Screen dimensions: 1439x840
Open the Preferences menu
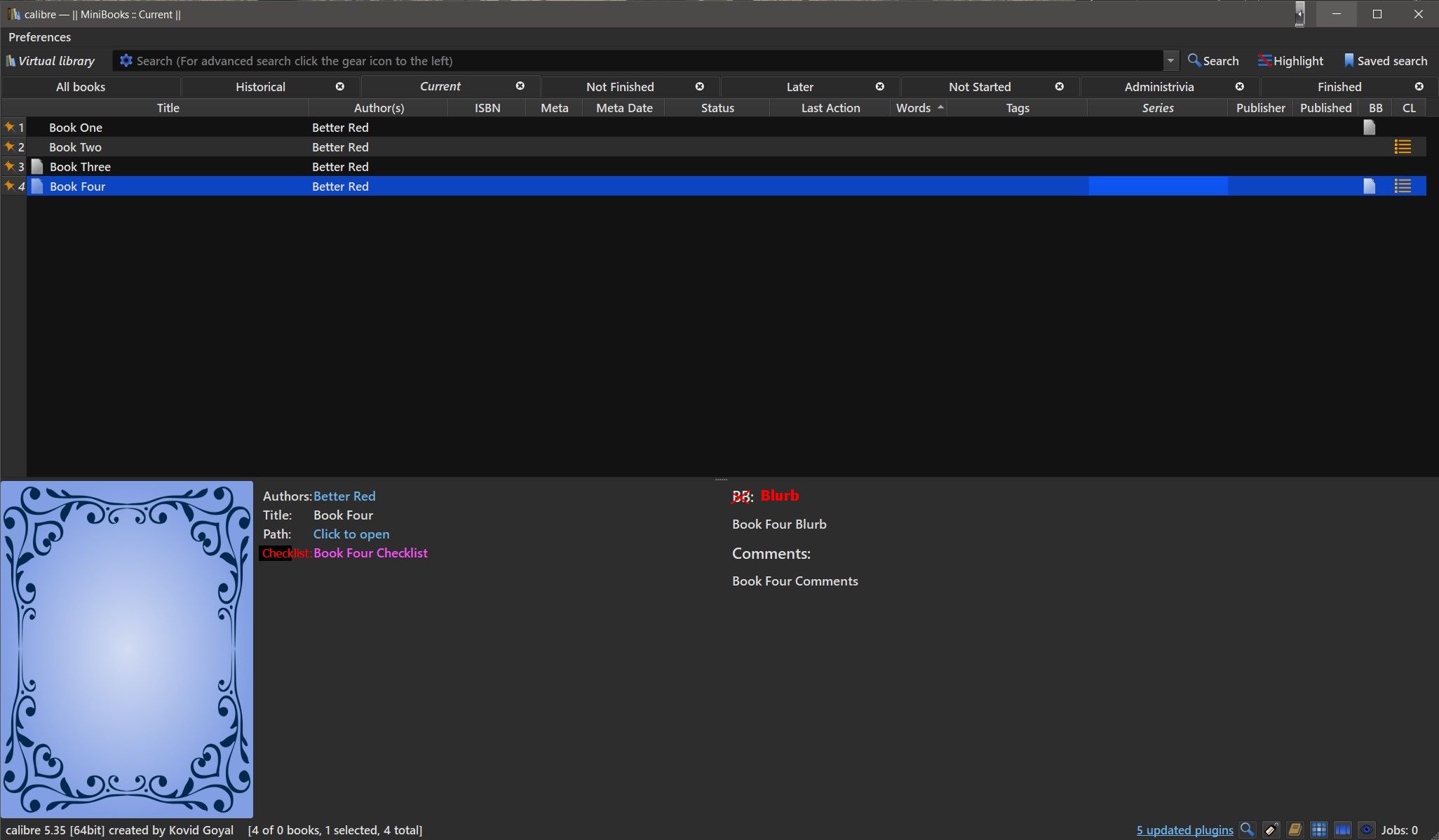point(39,37)
